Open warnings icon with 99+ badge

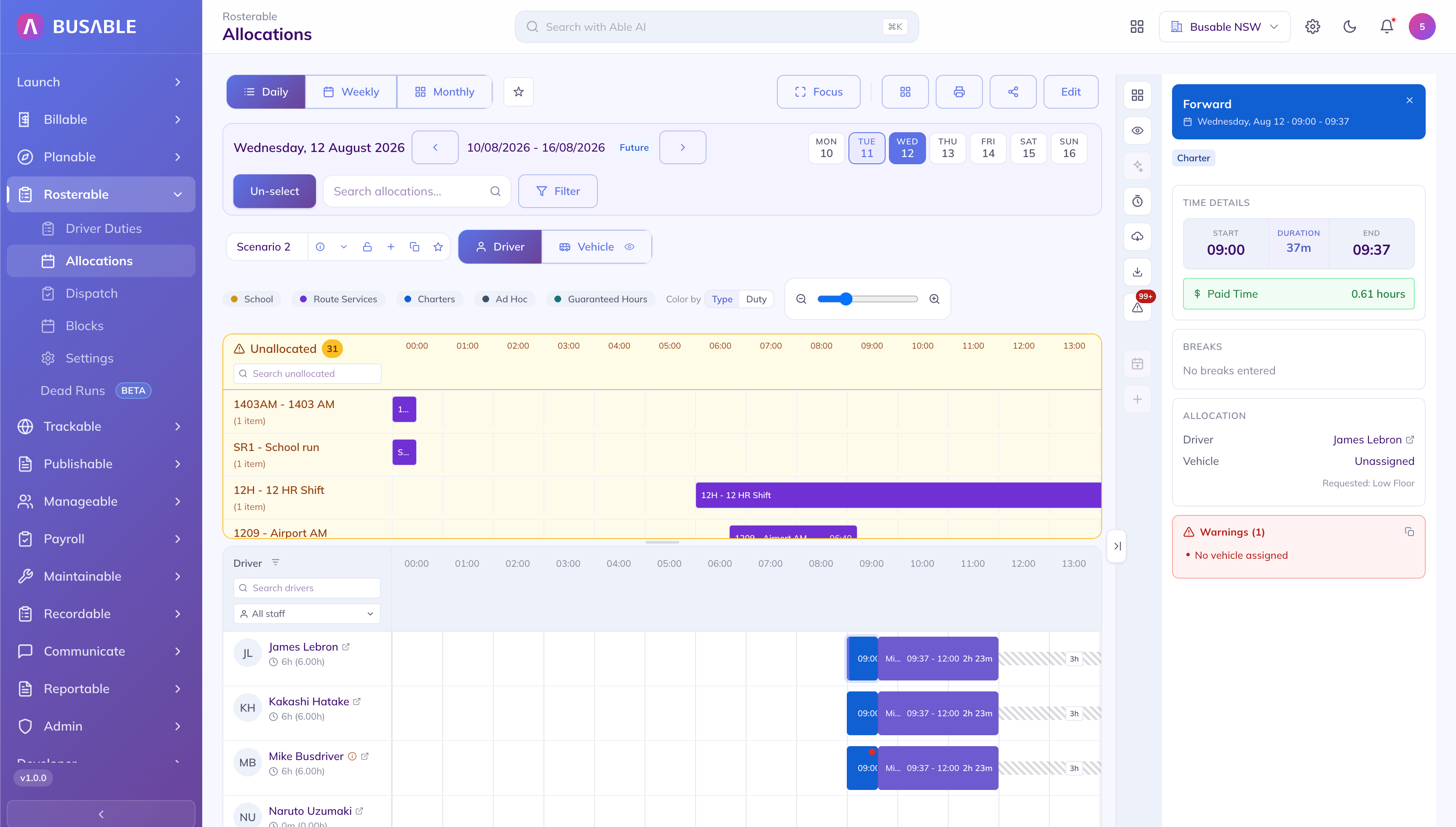click(1137, 307)
